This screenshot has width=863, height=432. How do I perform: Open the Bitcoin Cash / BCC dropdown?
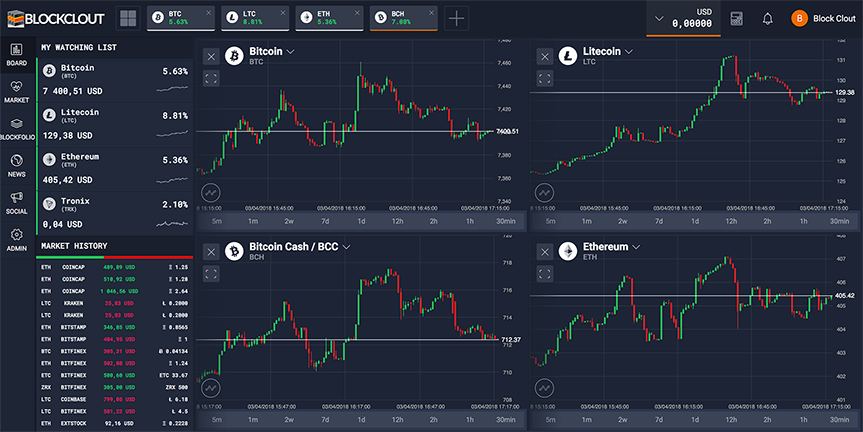click(347, 247)
